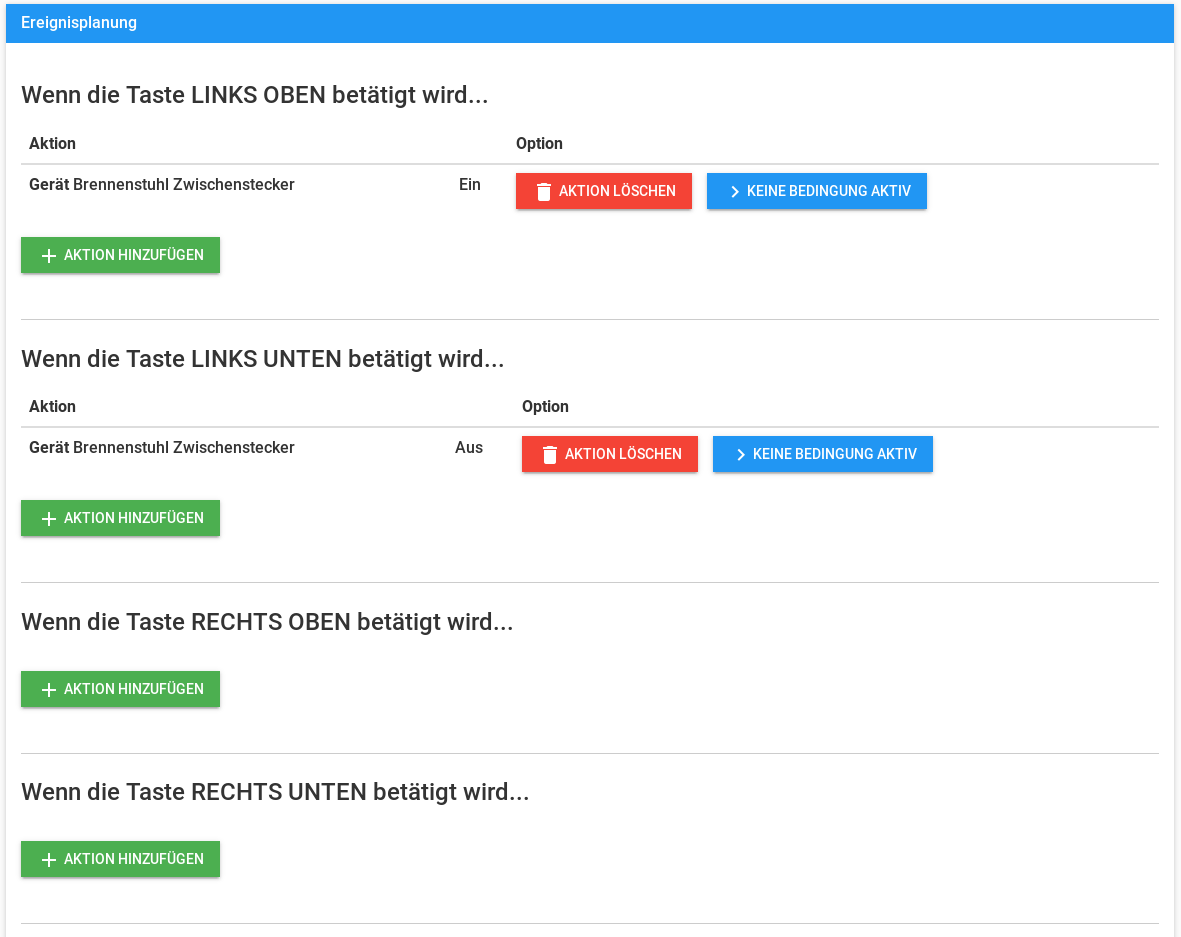The image size is (1181, 937).
Task: Select Brennenstuhl Zwischenstecker in LINKS UNTEN row
Action: pos(183,448)
